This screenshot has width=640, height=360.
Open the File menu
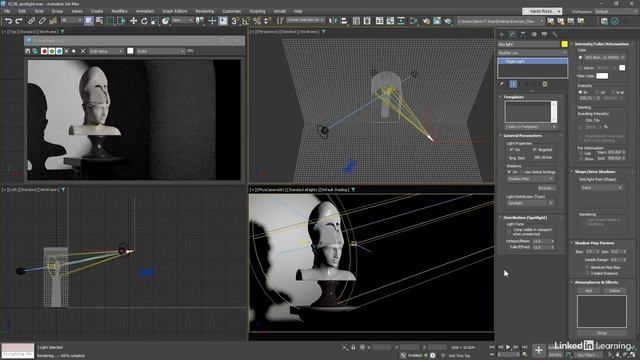coord(7,11)
